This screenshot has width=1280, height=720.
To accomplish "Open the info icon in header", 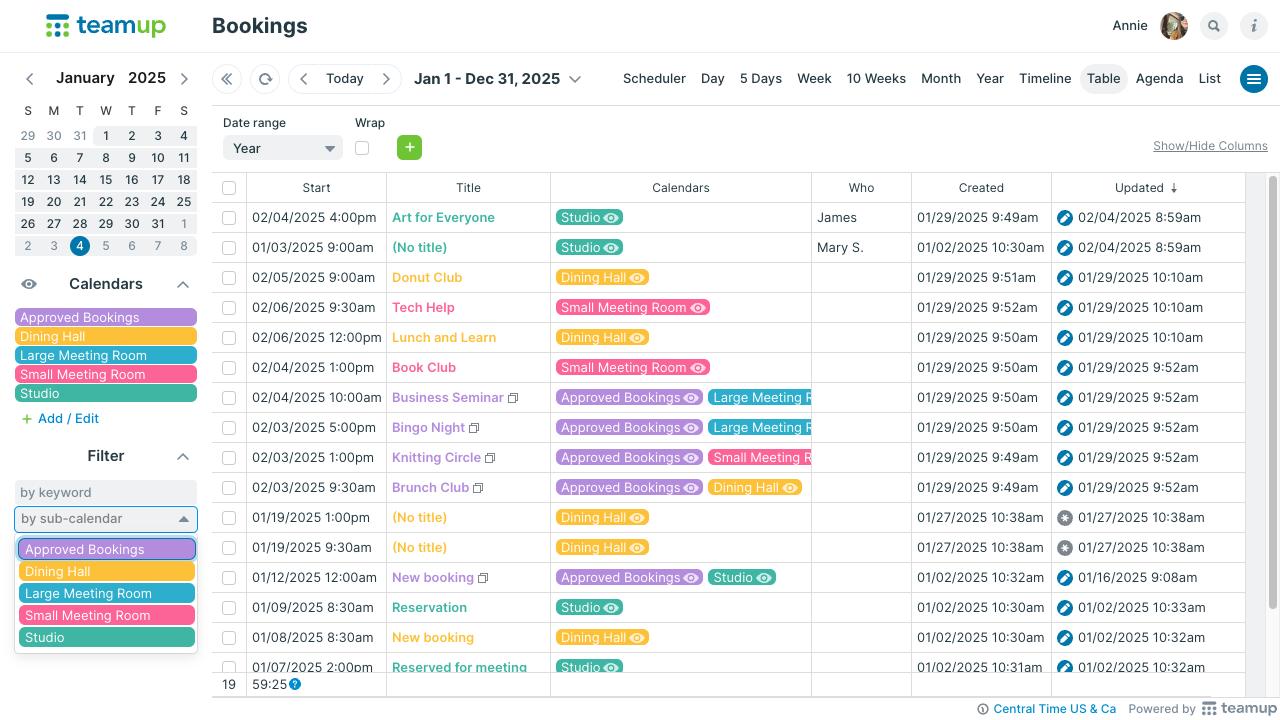I will [x=1254, y=26].
